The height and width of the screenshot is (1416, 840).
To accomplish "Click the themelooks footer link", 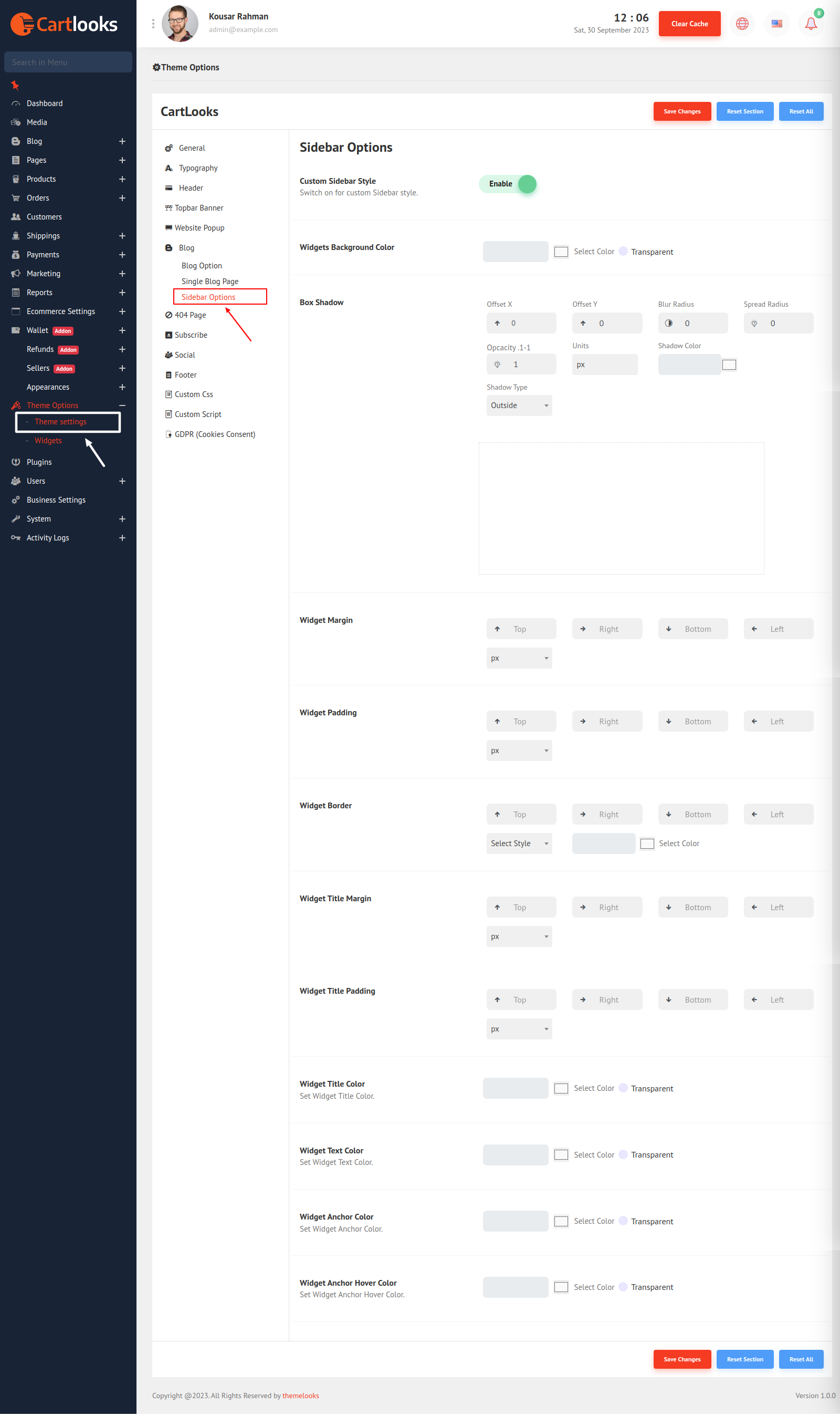I will coord(300,1395).
